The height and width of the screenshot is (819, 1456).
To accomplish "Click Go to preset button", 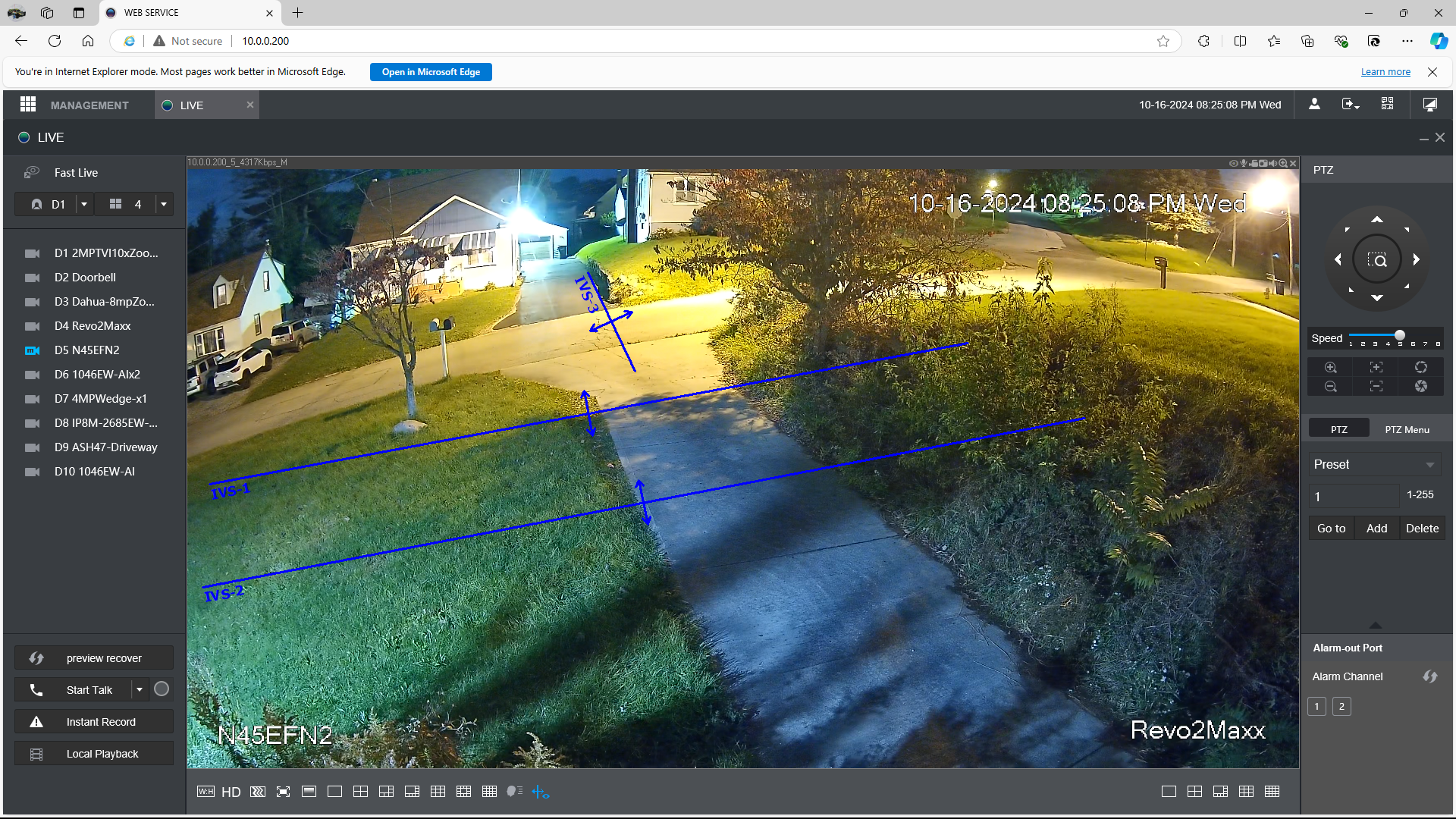I will (x=1331, y=529).
